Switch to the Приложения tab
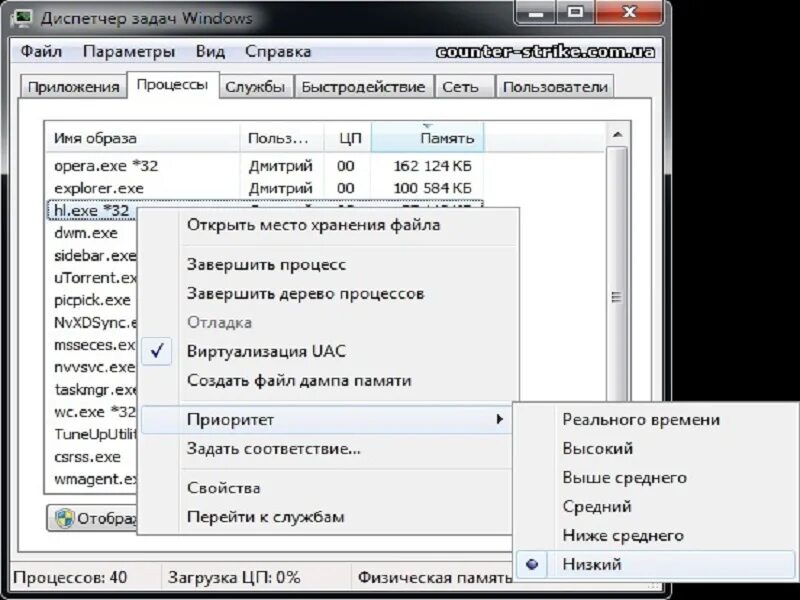Viewport: 800px width, 600px height. 73,87
